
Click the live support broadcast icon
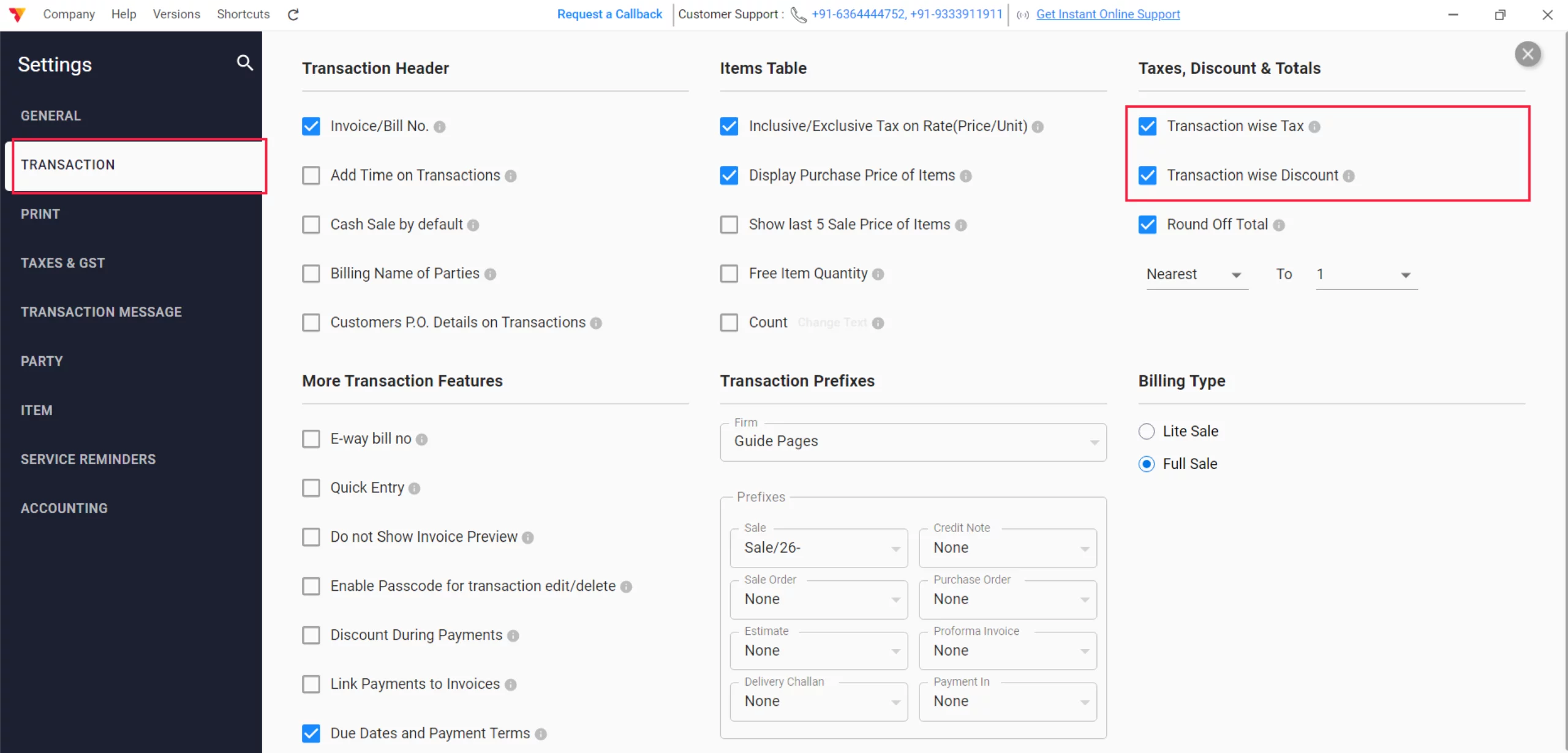point(1022,15)
